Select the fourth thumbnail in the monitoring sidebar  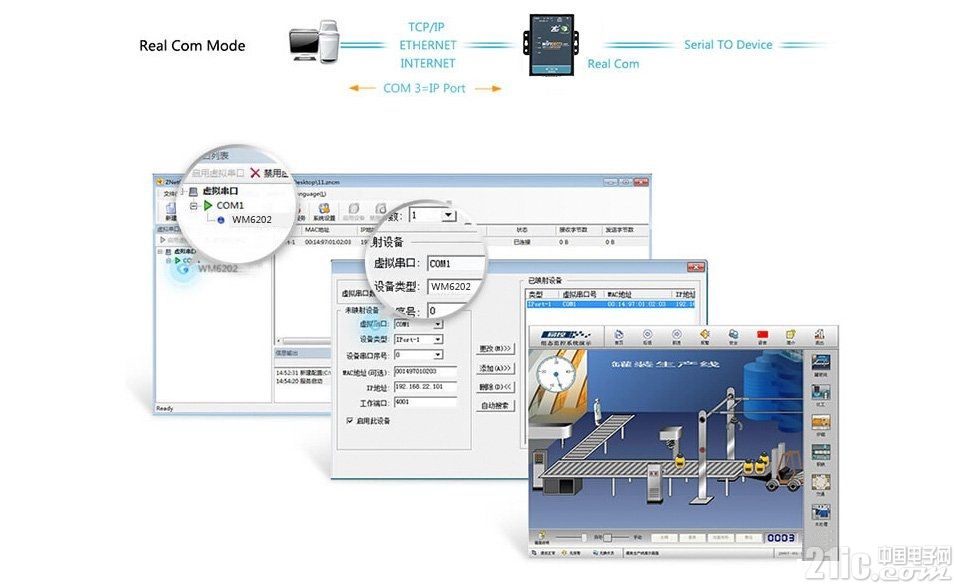point(820,452)
